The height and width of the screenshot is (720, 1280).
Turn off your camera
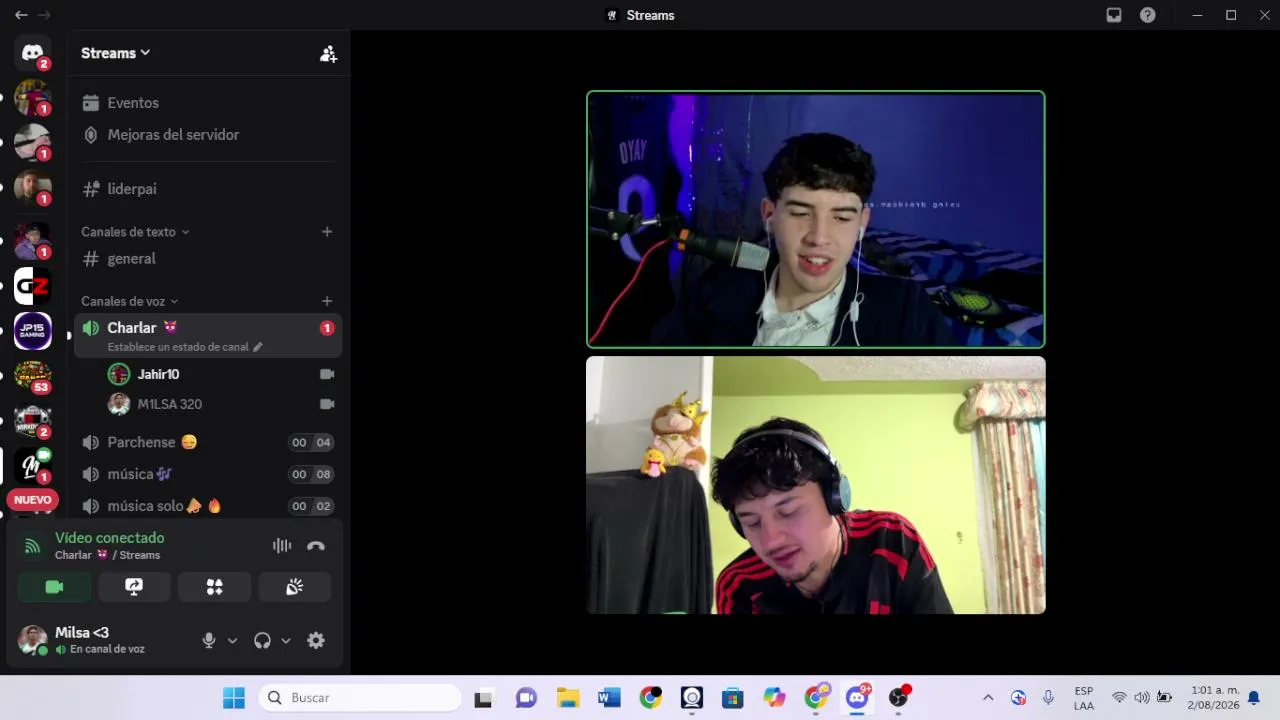click(x=54, y=587)
